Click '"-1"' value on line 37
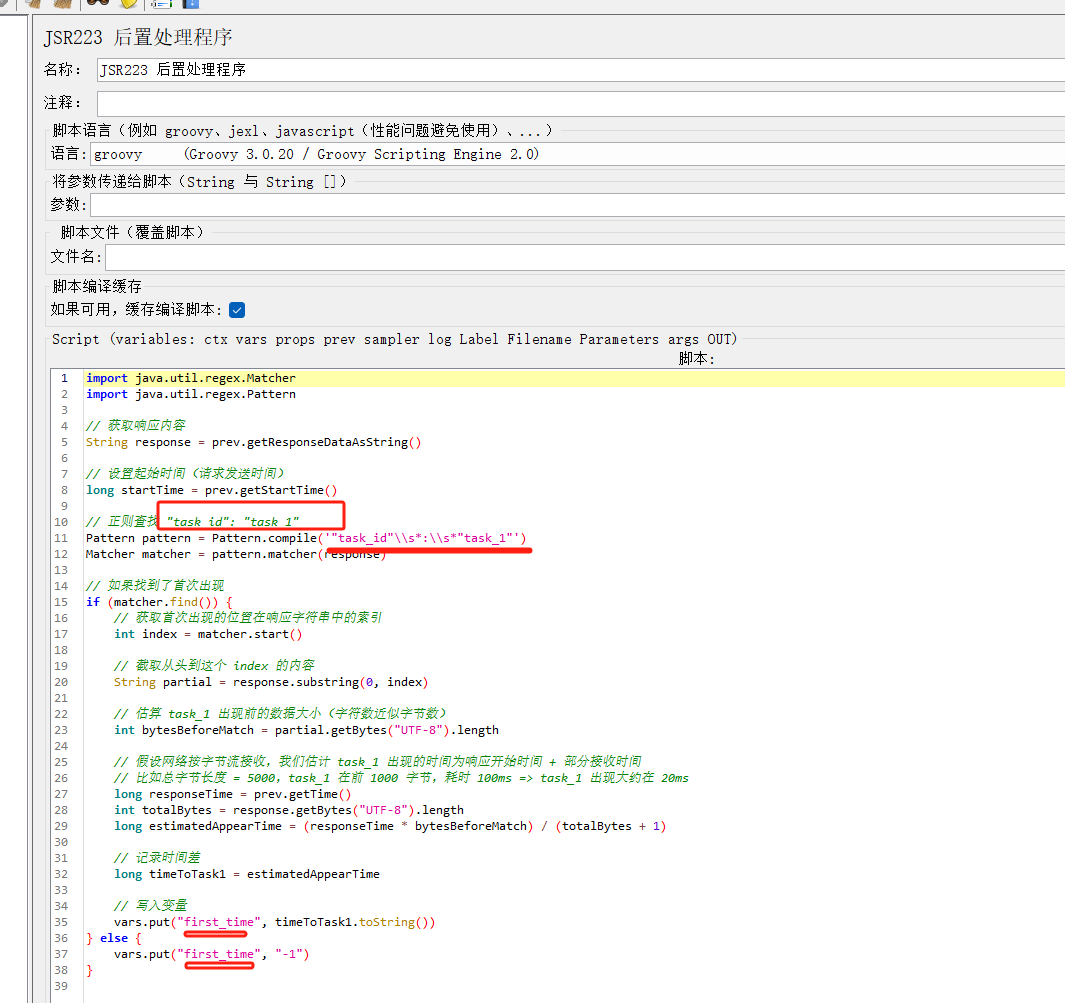 [289, 955]
